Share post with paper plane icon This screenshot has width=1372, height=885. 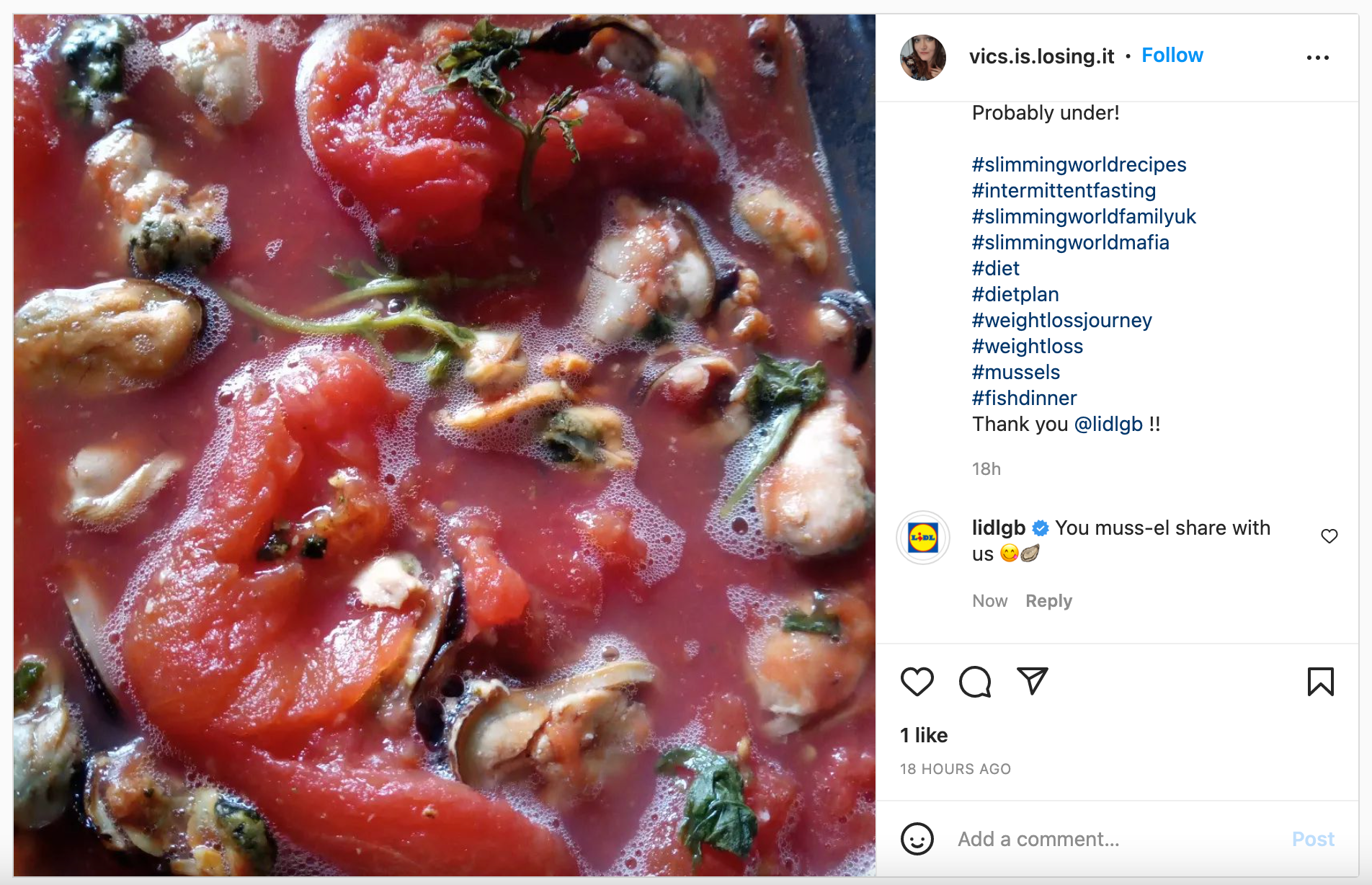pos(1032,681)
